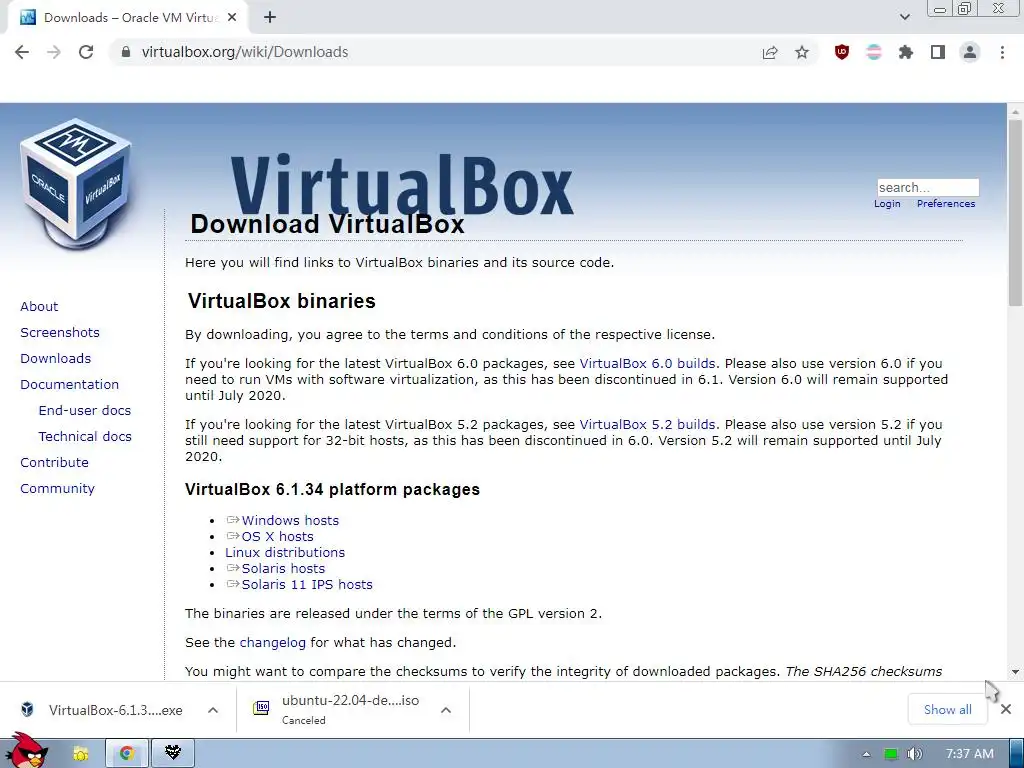The image size is (1024, 768).
Task: Open Documentation in the sidebar
Action: coord(69,385)
